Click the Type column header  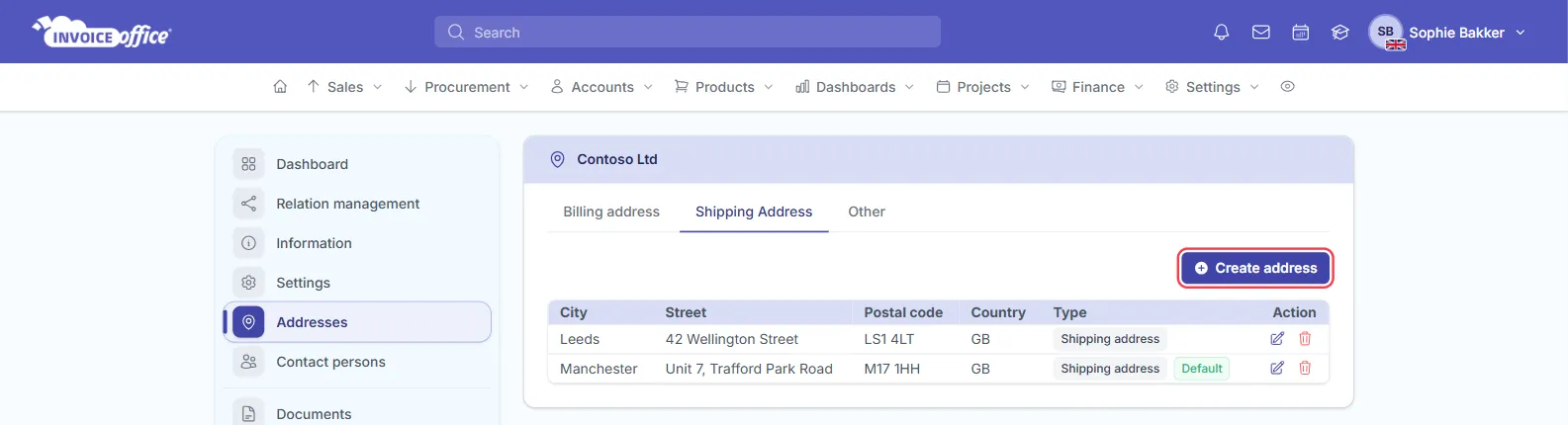(x=1070, y=312)
